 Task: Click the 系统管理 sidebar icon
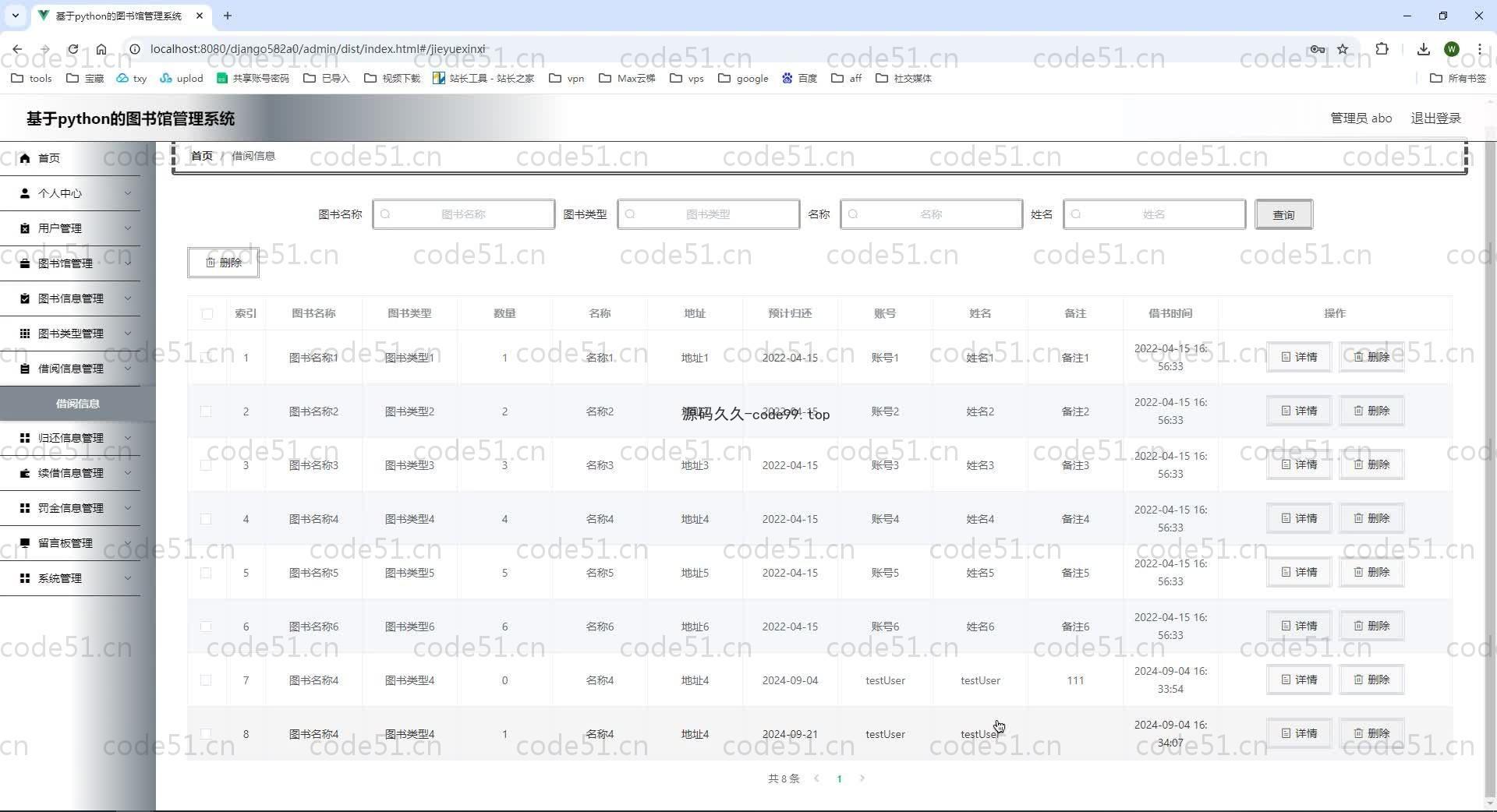pyautogui.click(x=25, y=578)
